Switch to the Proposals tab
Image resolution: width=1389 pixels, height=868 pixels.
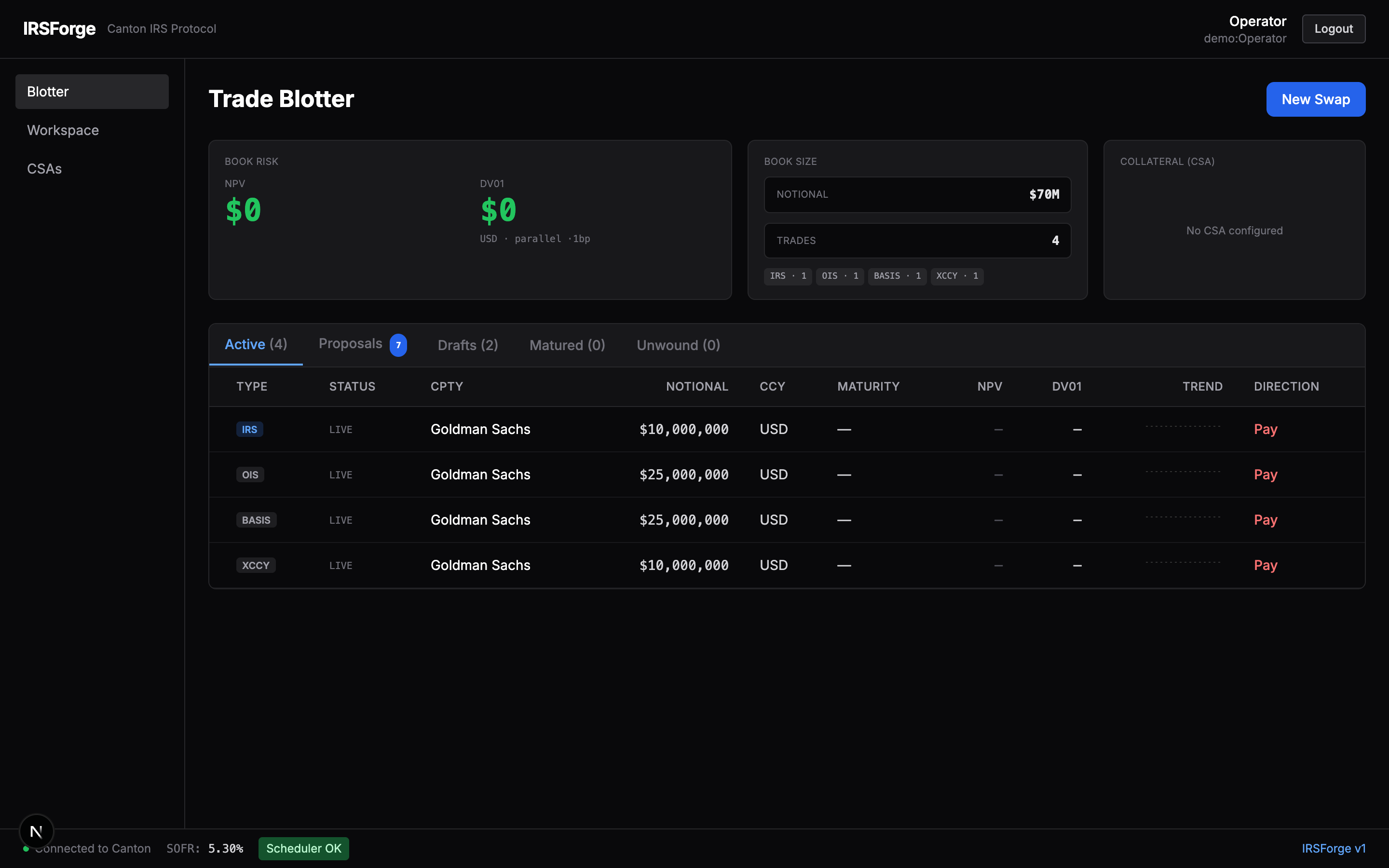click(350, 344)
